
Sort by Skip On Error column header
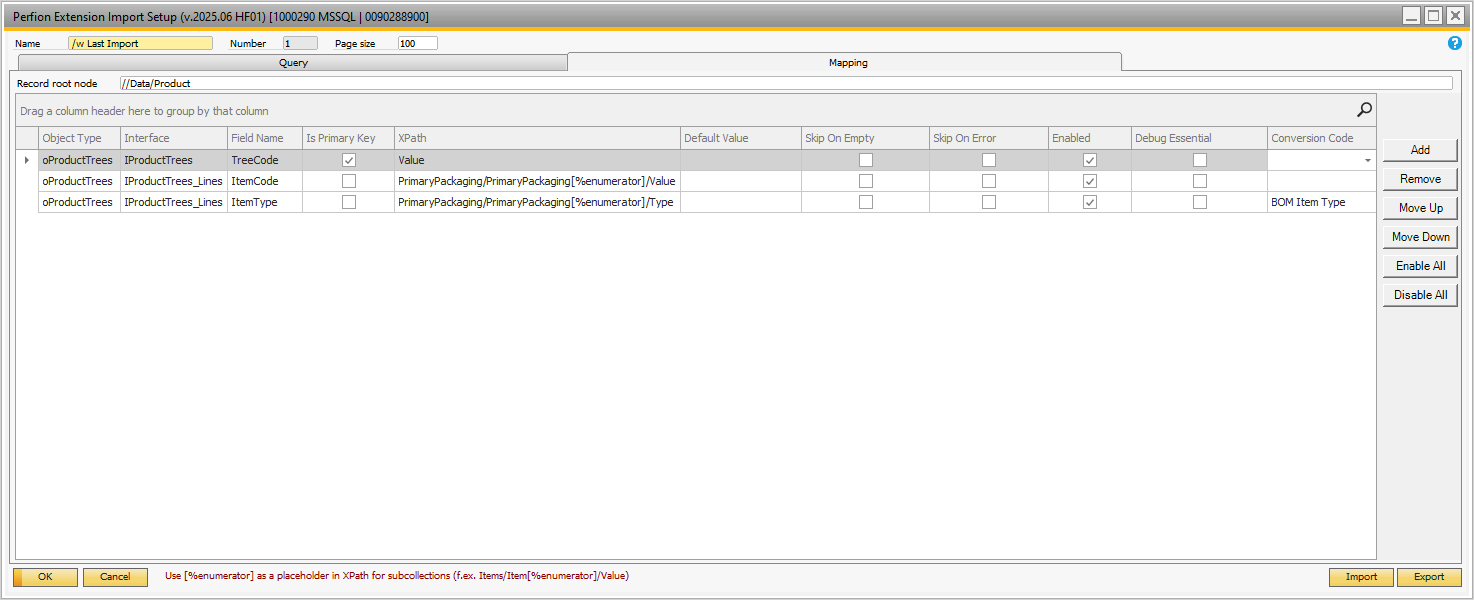pyautogui.click(x=989, y=138)
